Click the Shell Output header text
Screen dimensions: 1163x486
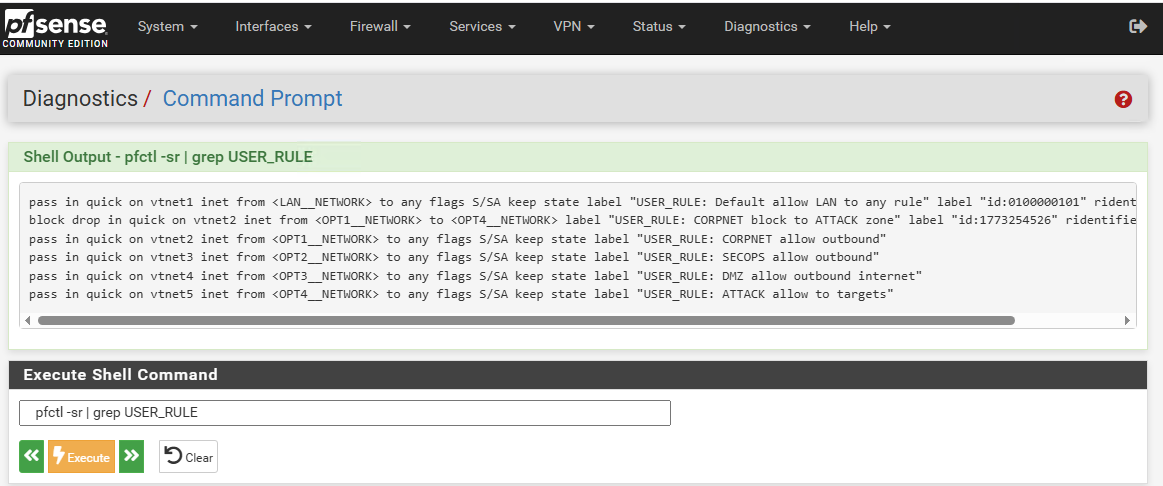pos(168,157)
